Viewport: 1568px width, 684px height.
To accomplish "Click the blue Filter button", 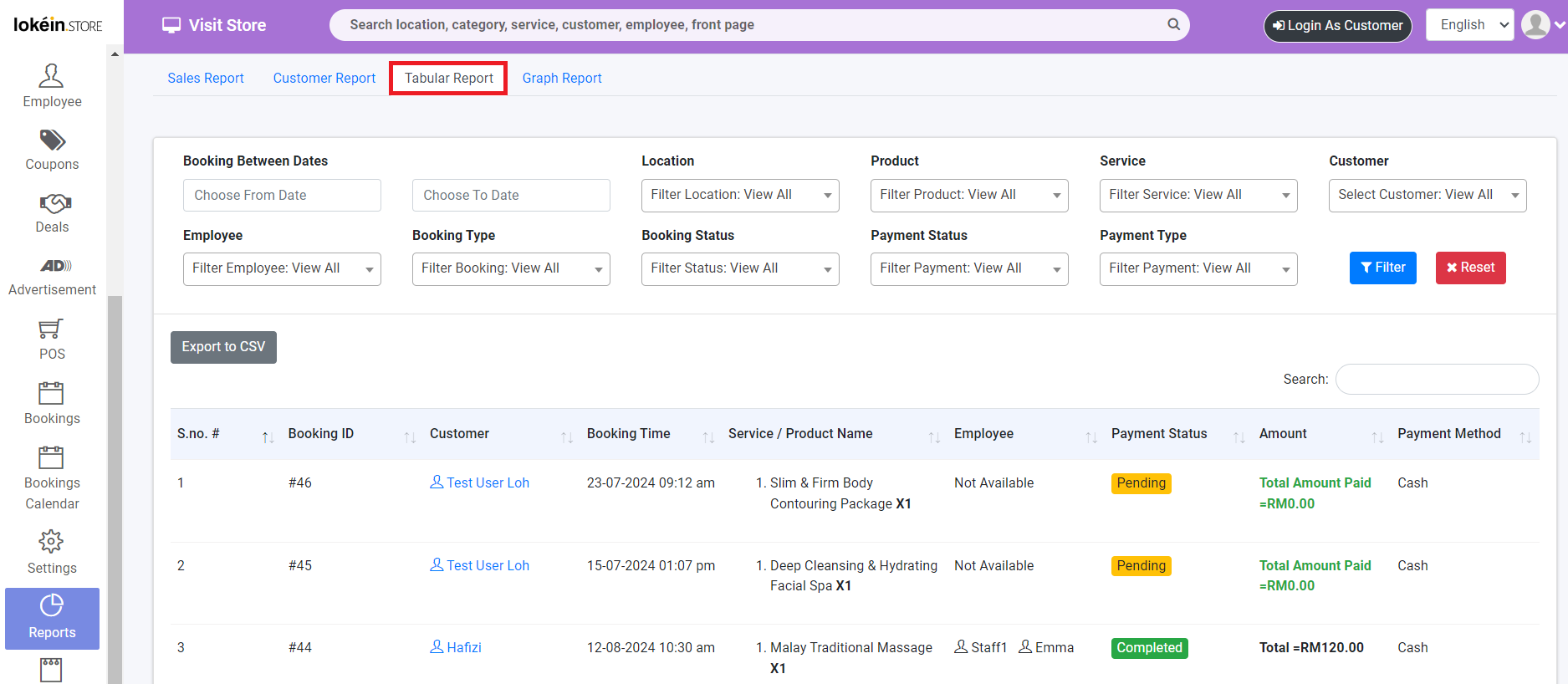I will 1383,268.
